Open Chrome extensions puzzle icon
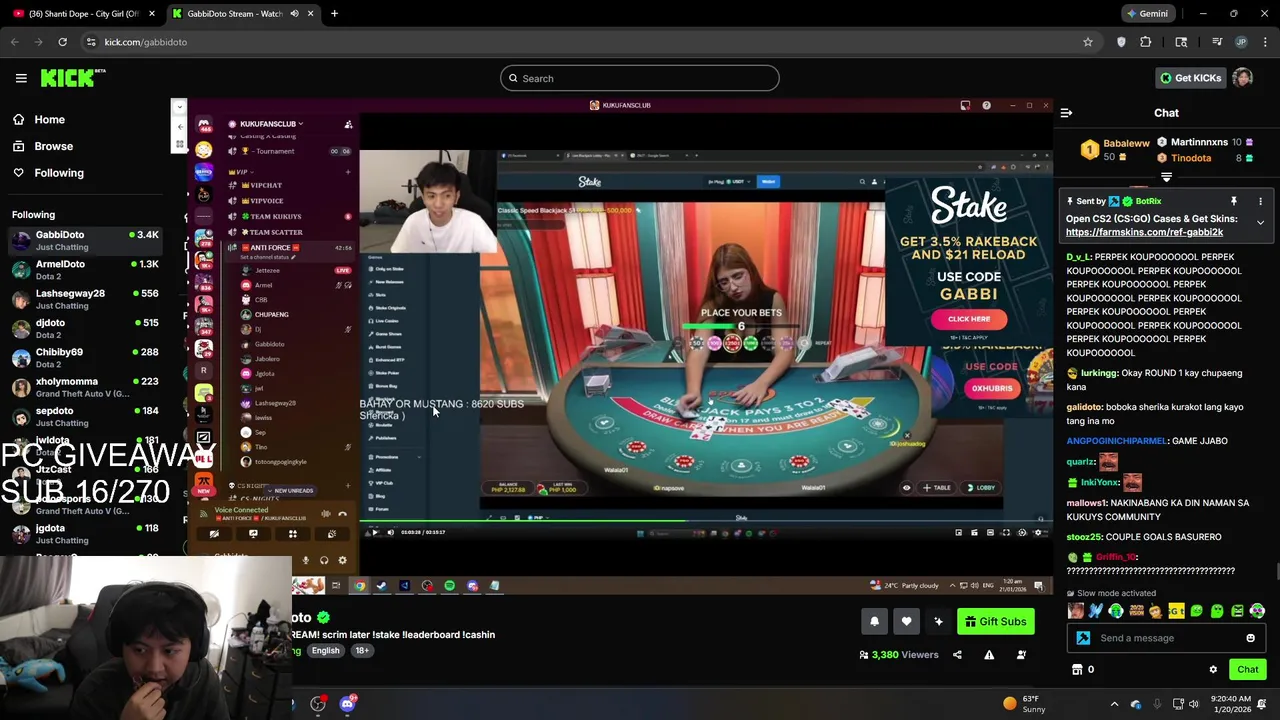This screenshot has width=1280, height=720. (1146, 42)
